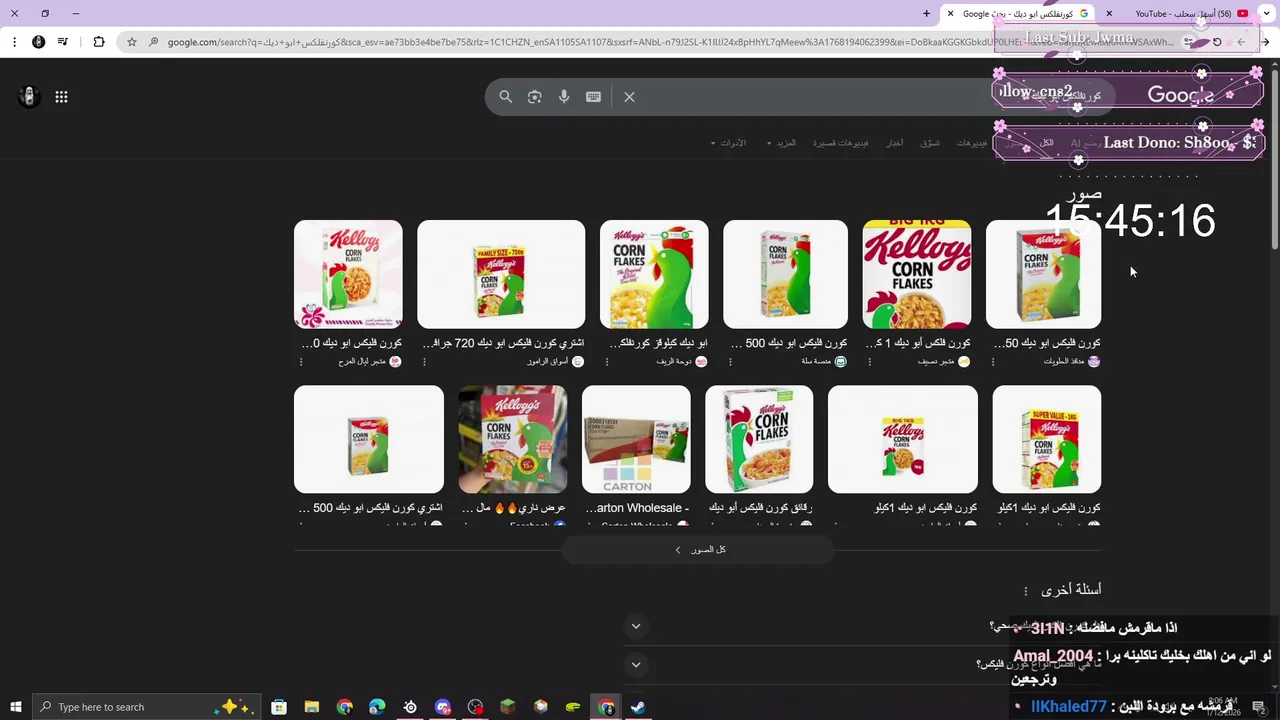Select the فيديوهات قصيرة filter
1280x720 pixels.
click(x=840, y=143)
